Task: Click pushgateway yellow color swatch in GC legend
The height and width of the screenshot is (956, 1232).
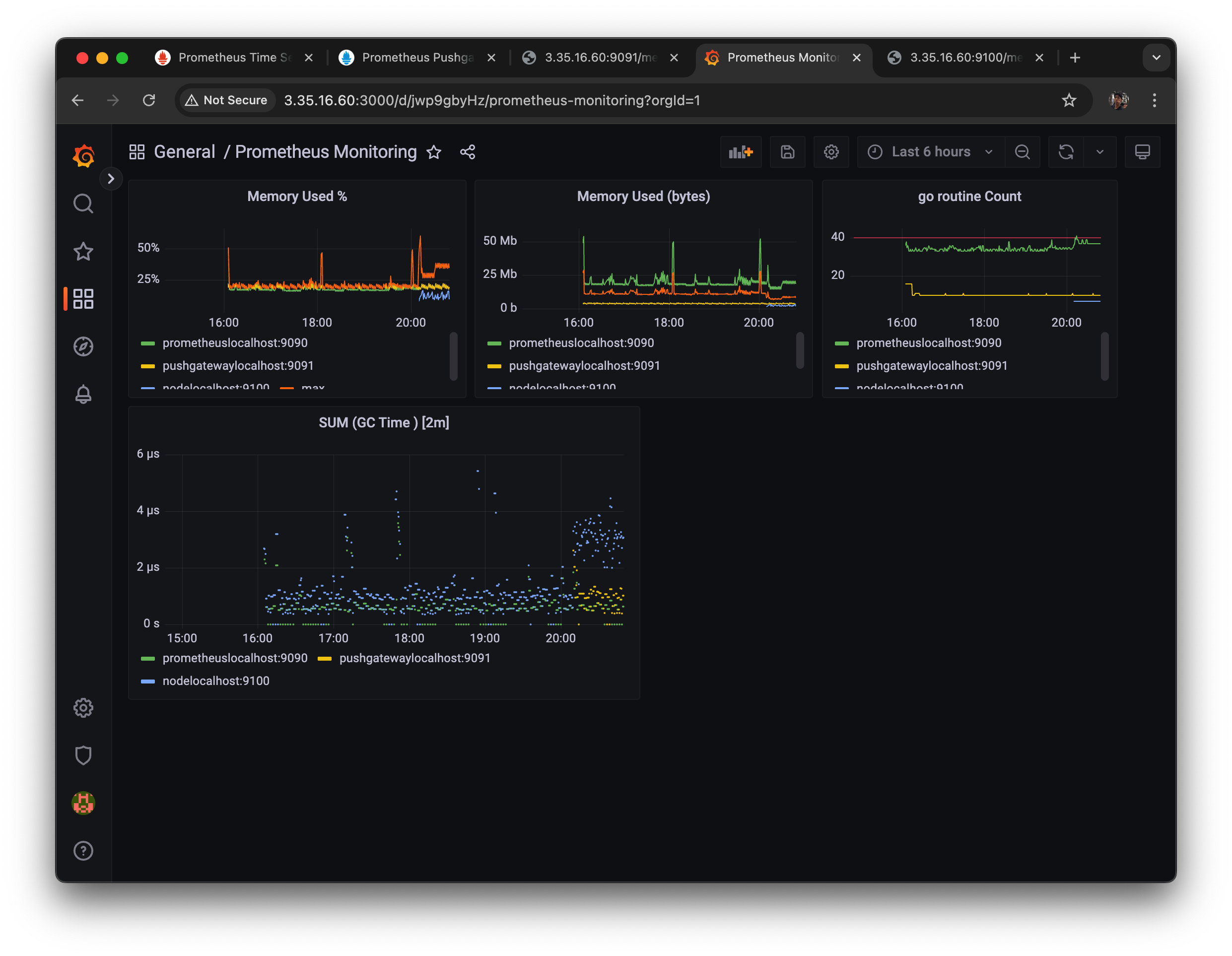Action: coord(324,658)
